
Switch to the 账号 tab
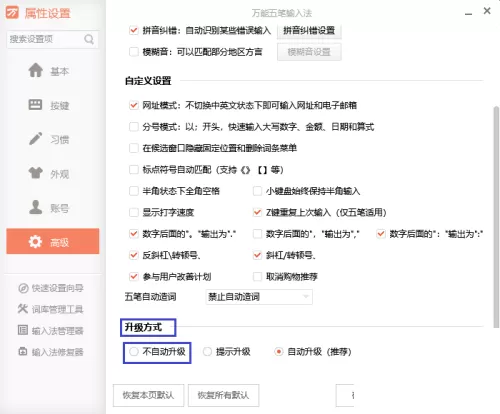click(53, 208)
